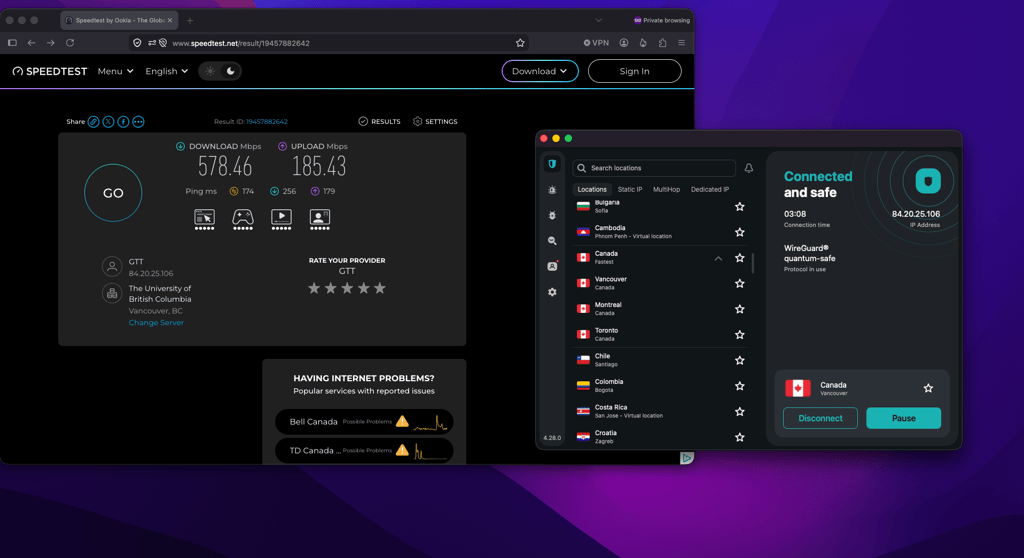The image size is (1024, 558).
Task: Bookmark this page with the star icon
Action: tap(520, 43)
